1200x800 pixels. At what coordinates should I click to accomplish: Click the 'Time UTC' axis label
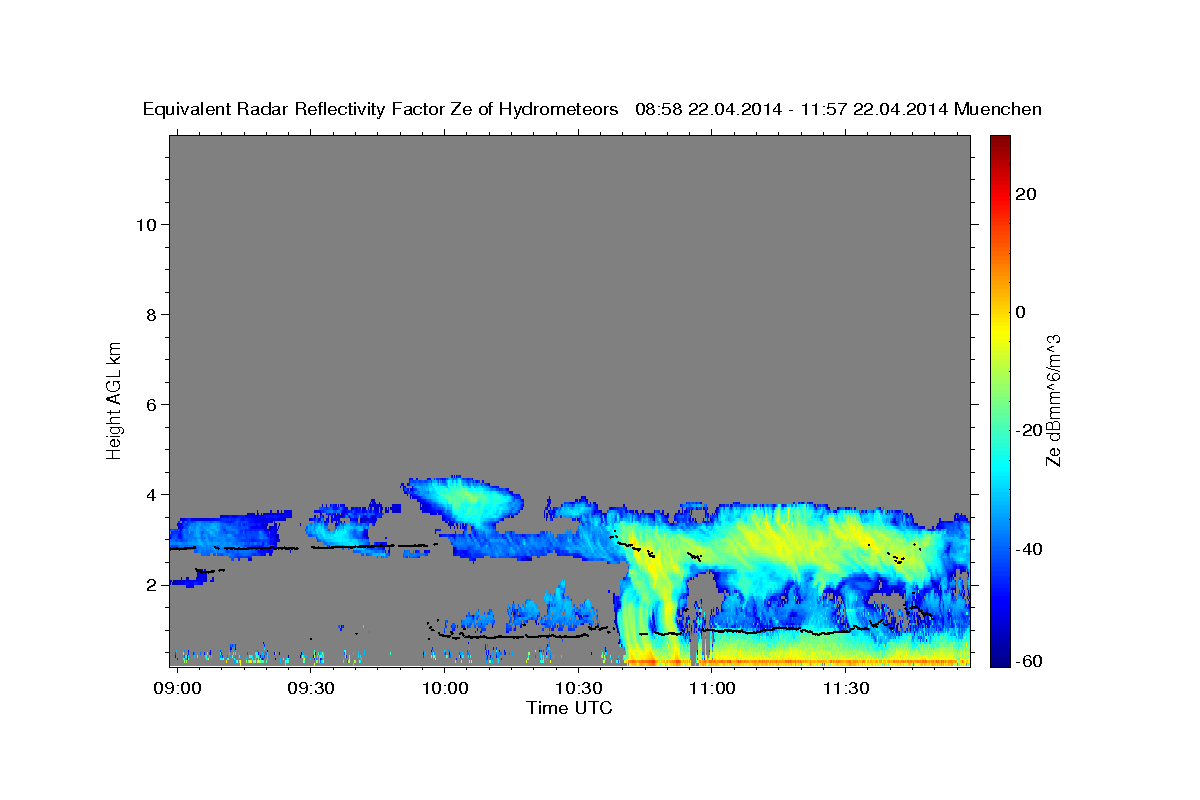[569, 708]
